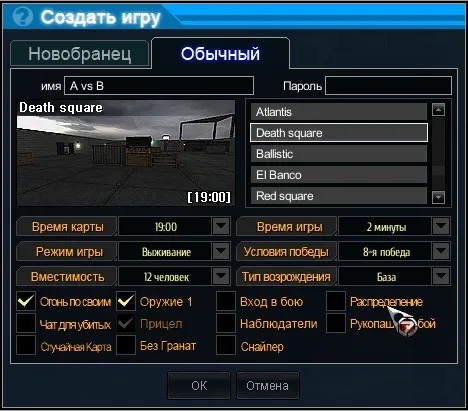Image resolution: width=468 pixels, height=411 pixels.
Task: Enable the Наблюдатели checkbox
Action: (x=226, y=323)
